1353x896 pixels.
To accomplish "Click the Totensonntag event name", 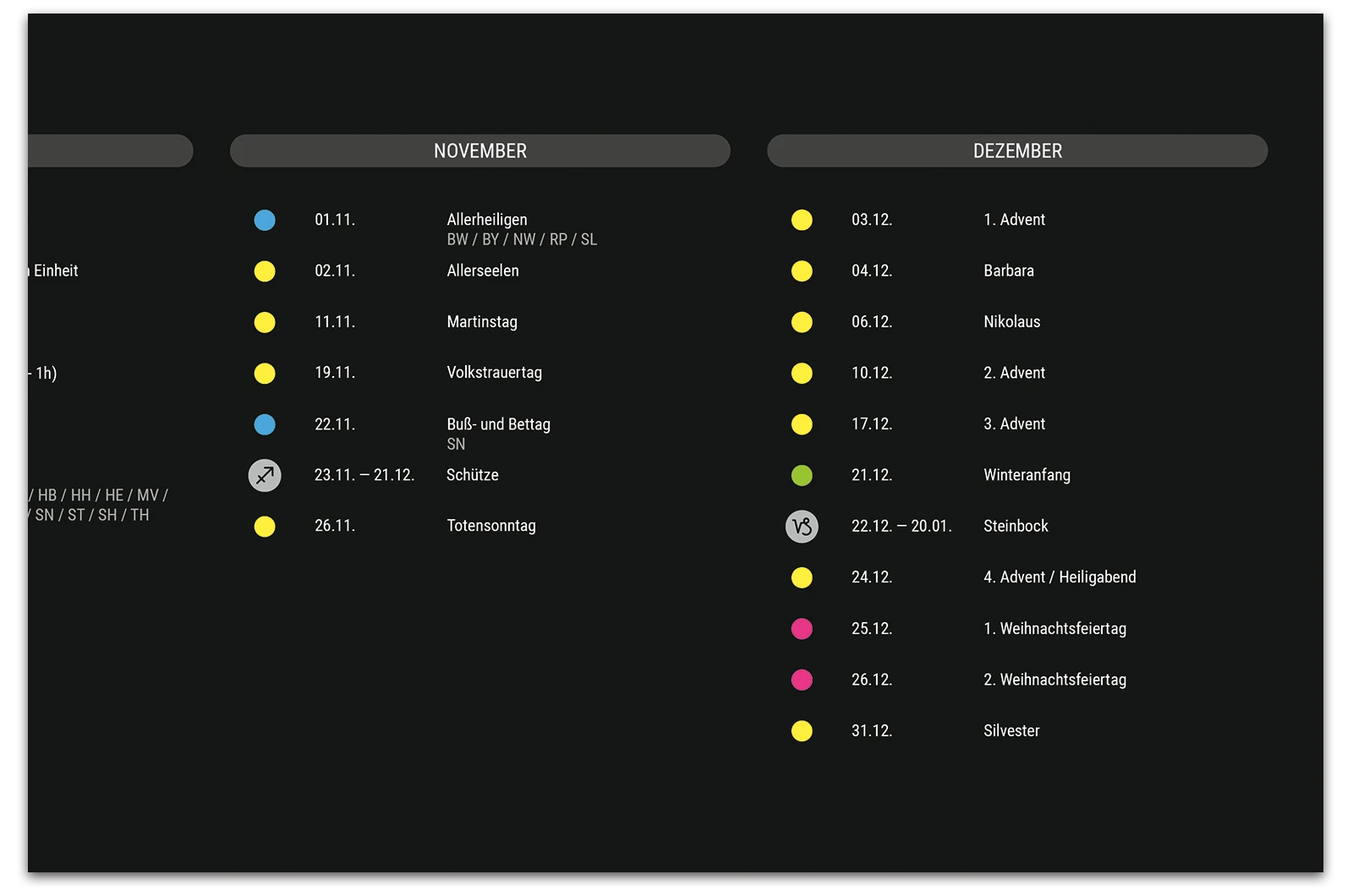I will coord(490,526).
